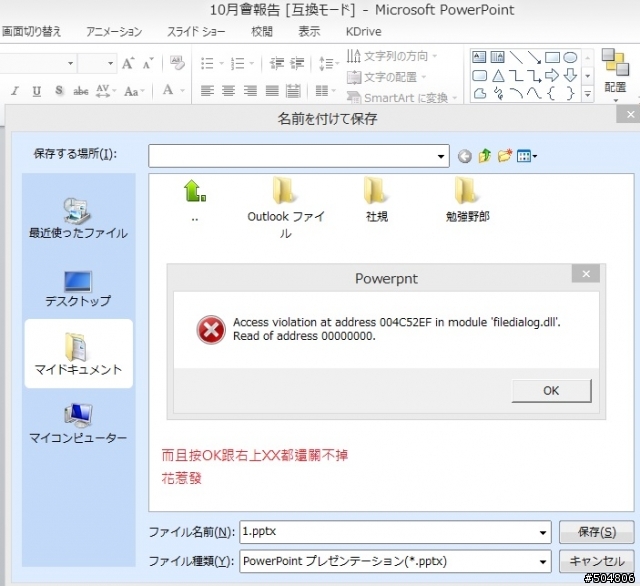640x586 pixels.
Task: Toggle underline formatting
Action: tap(37, 91)
